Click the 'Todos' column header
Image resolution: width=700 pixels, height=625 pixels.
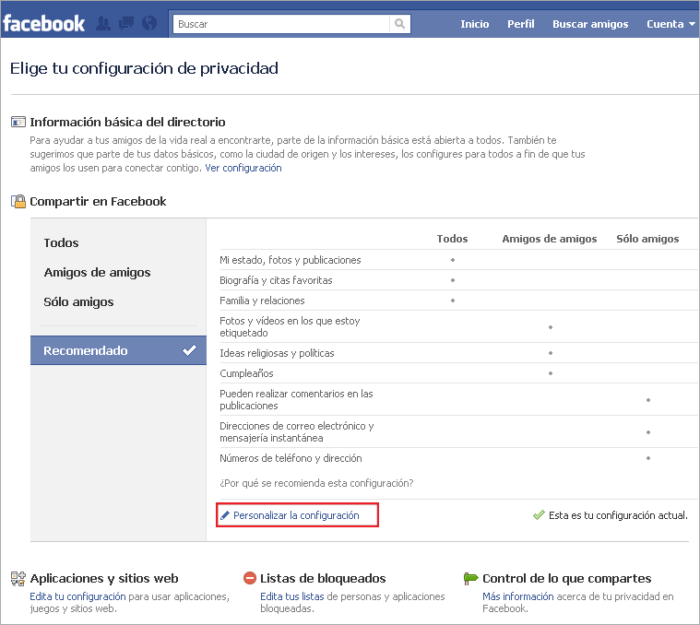452,239
